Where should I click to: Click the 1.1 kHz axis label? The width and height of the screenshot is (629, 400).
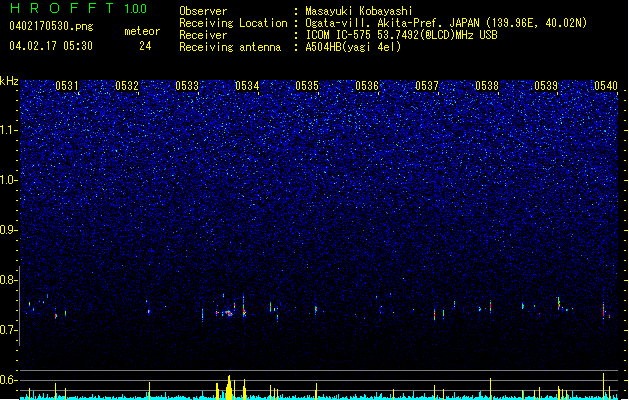coord(9,130)
